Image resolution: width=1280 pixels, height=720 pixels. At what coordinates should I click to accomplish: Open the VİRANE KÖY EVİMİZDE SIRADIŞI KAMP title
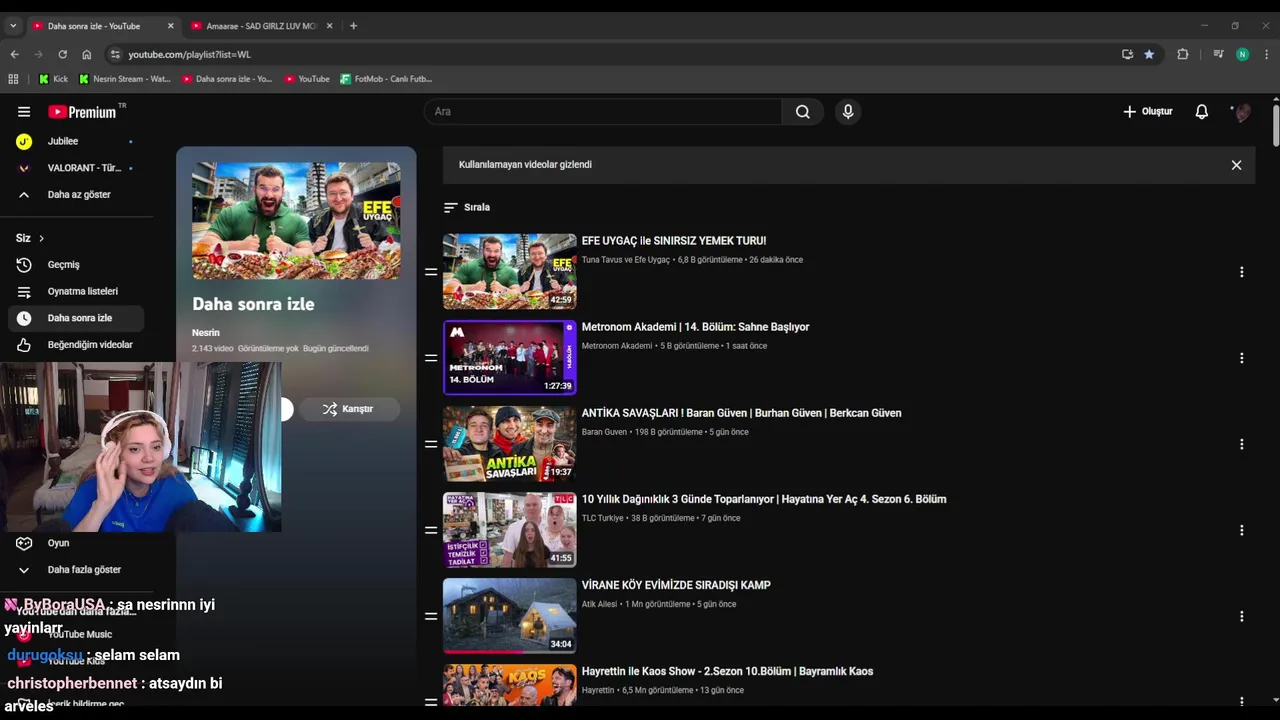click(x=676, y=585)
